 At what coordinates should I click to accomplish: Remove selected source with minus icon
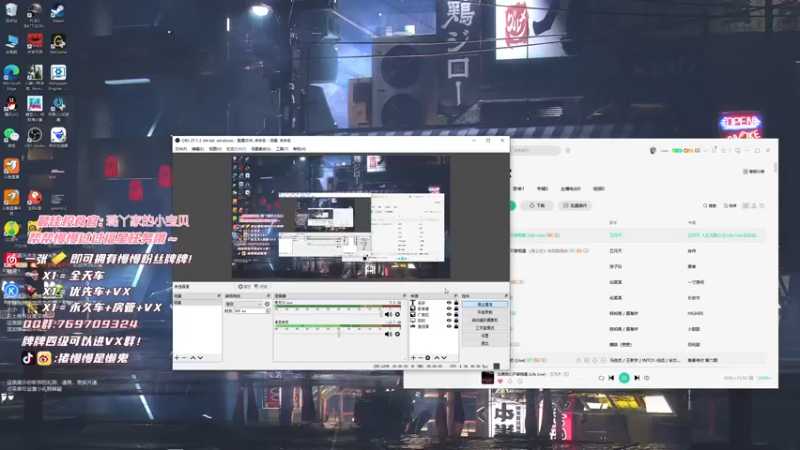(x=420, y=358)
